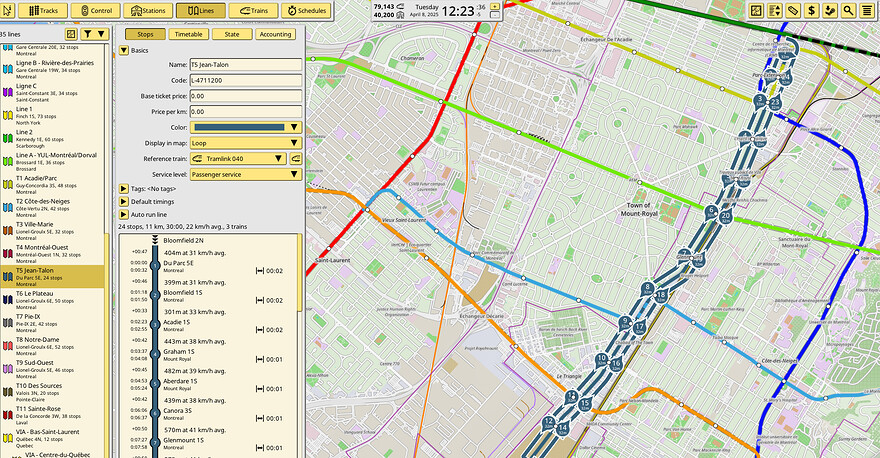Decrease game speed with minus button
The width and height of the screenshot is (880, 458).
coord(494,15)
